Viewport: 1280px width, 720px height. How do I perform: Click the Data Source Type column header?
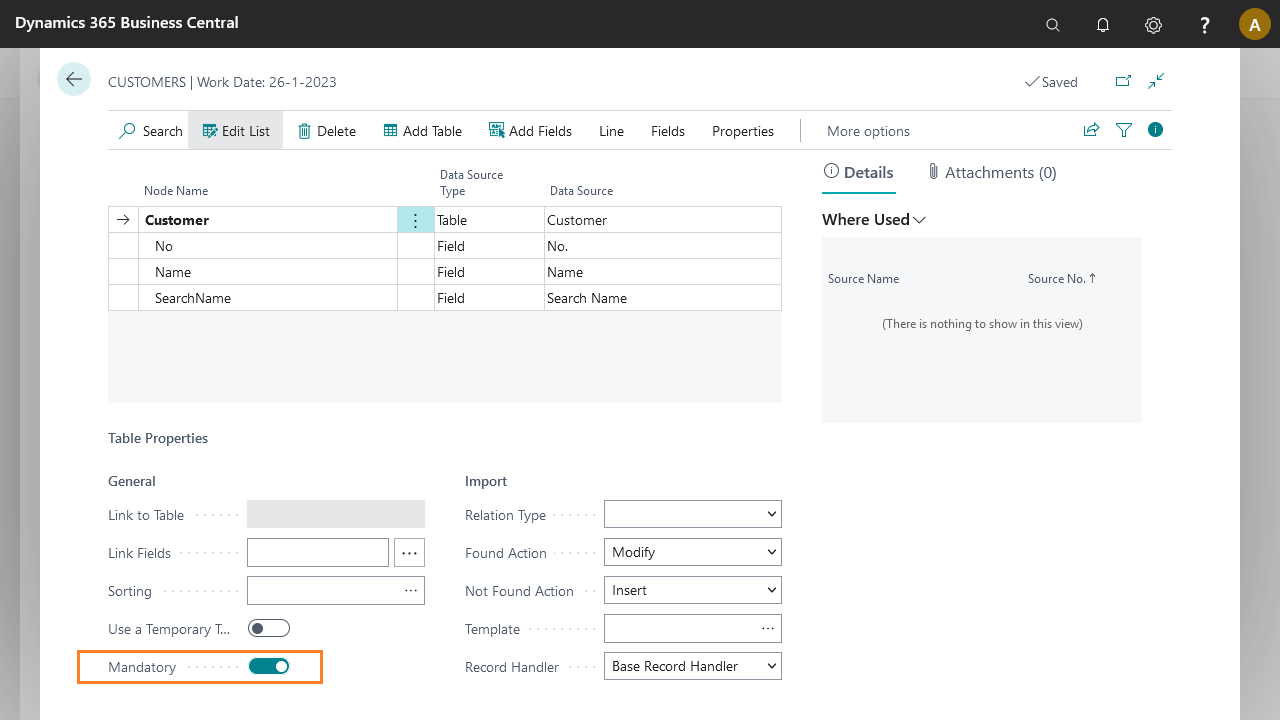[471, 183]
